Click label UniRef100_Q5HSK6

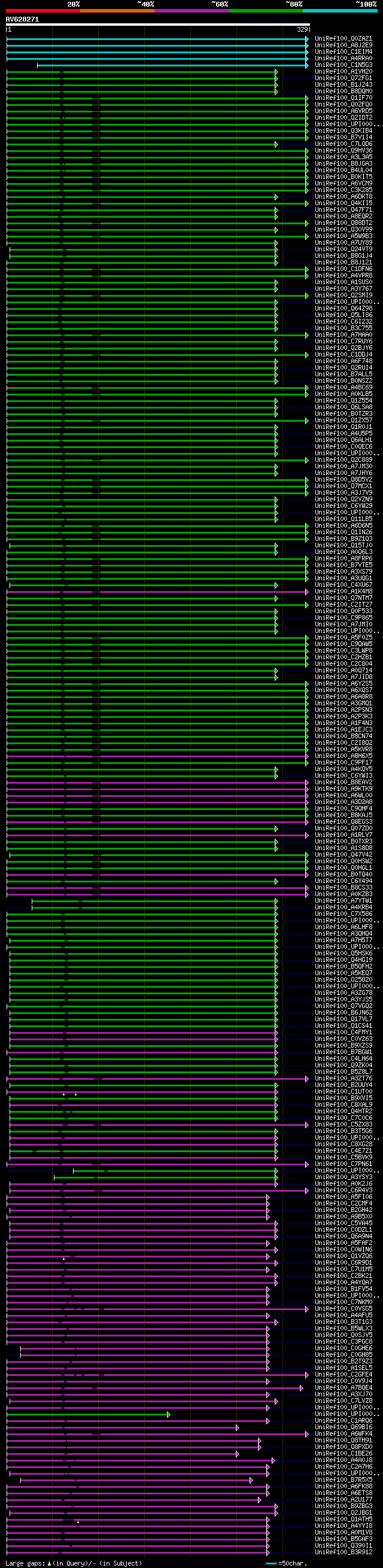click(344, 954)
